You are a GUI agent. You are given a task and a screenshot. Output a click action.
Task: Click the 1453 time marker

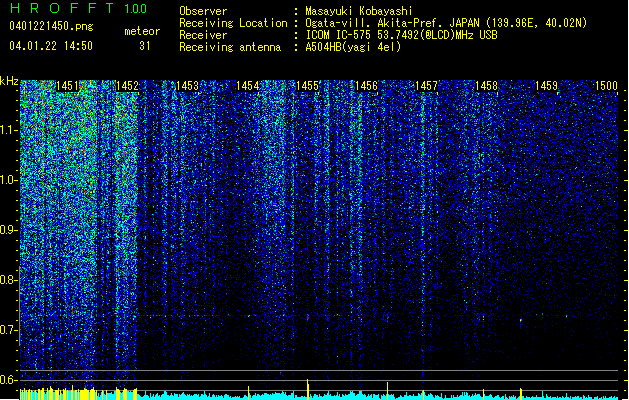click(x=187, y=86)
